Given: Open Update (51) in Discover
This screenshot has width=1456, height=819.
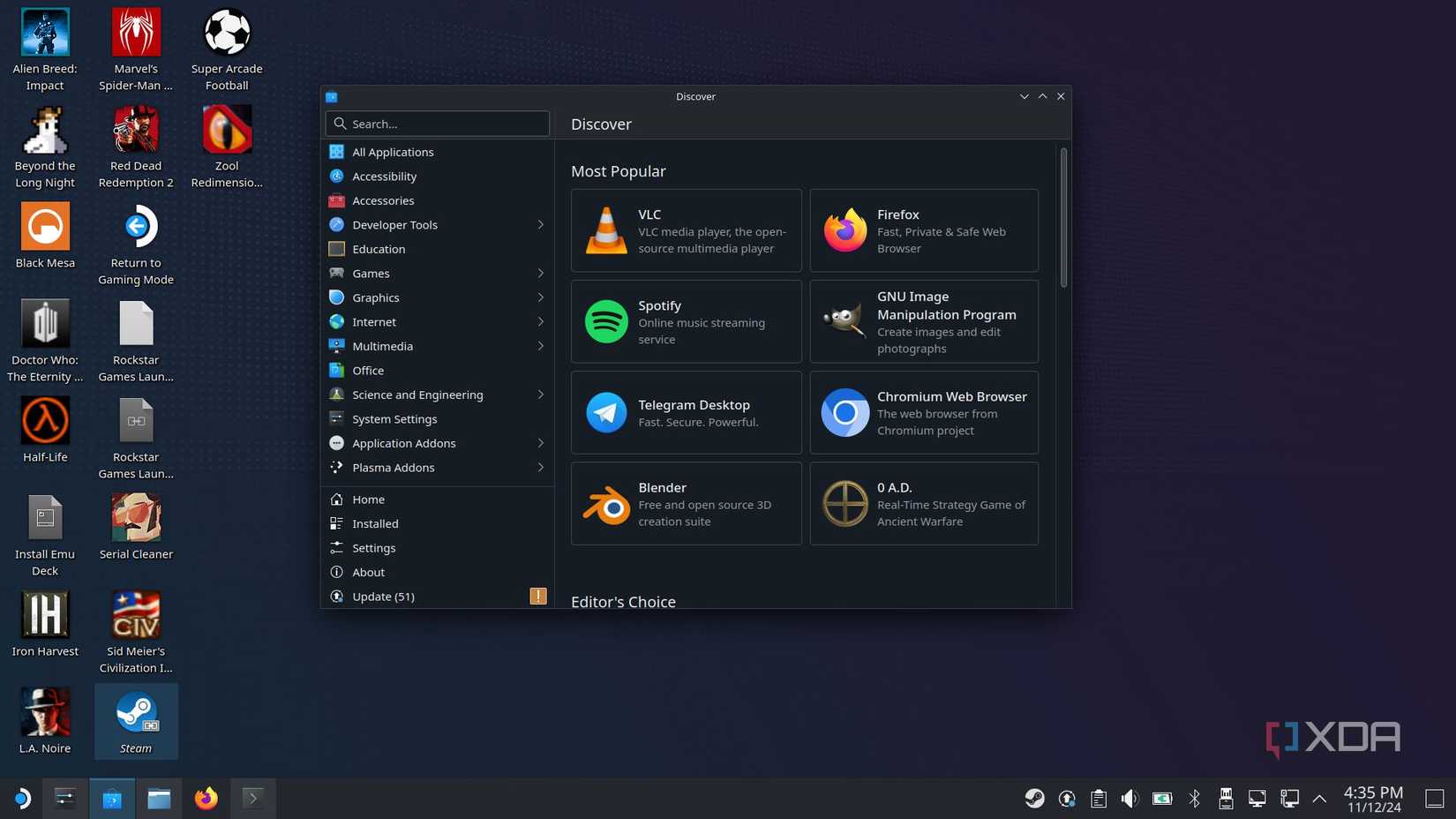Looking at the screenshot, I should [x=383, y=596].
